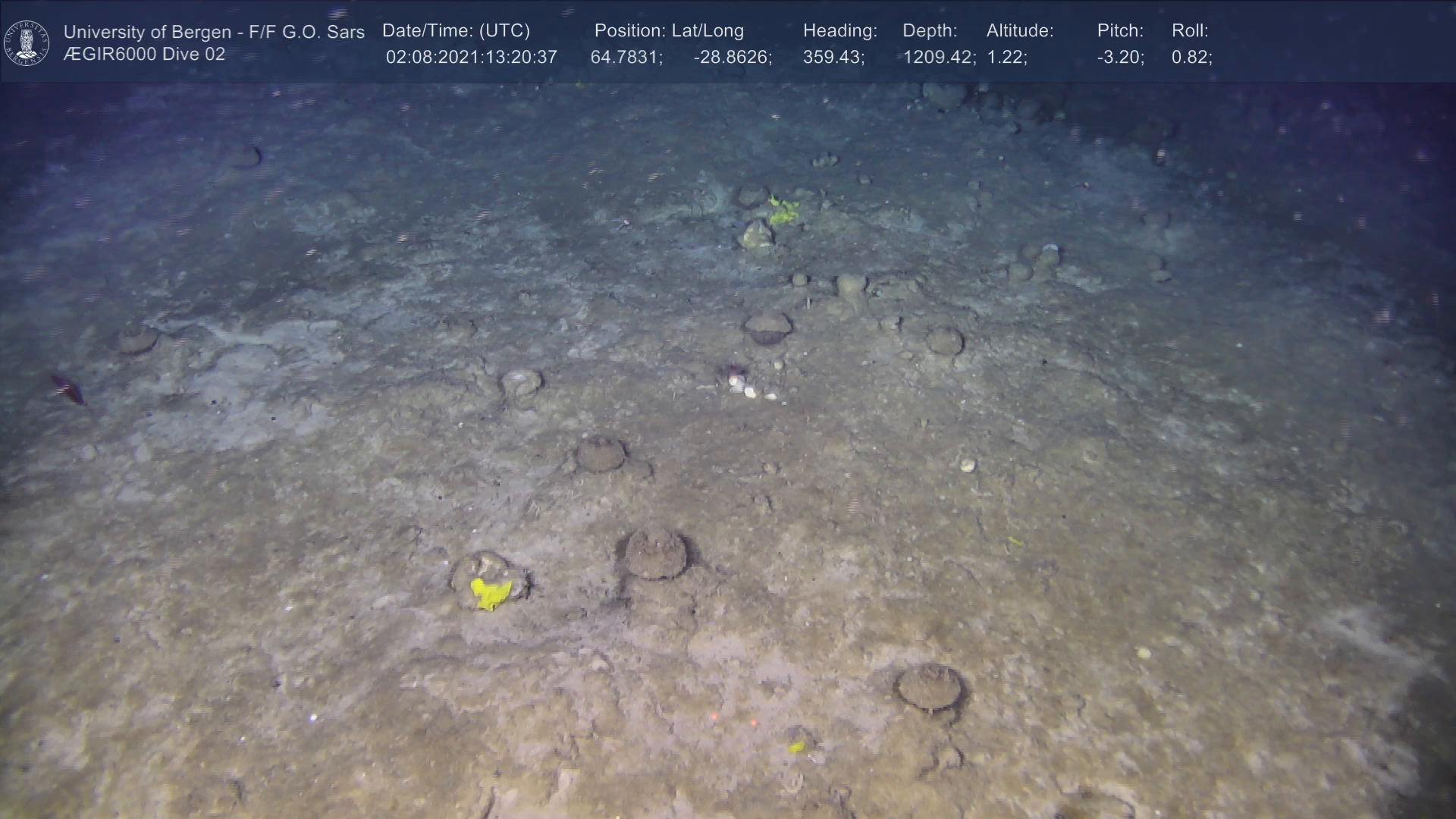This screenshot has width=1456, height=819.
Task: Click the red laser dots on seafloor
Action: pos(733,718)
